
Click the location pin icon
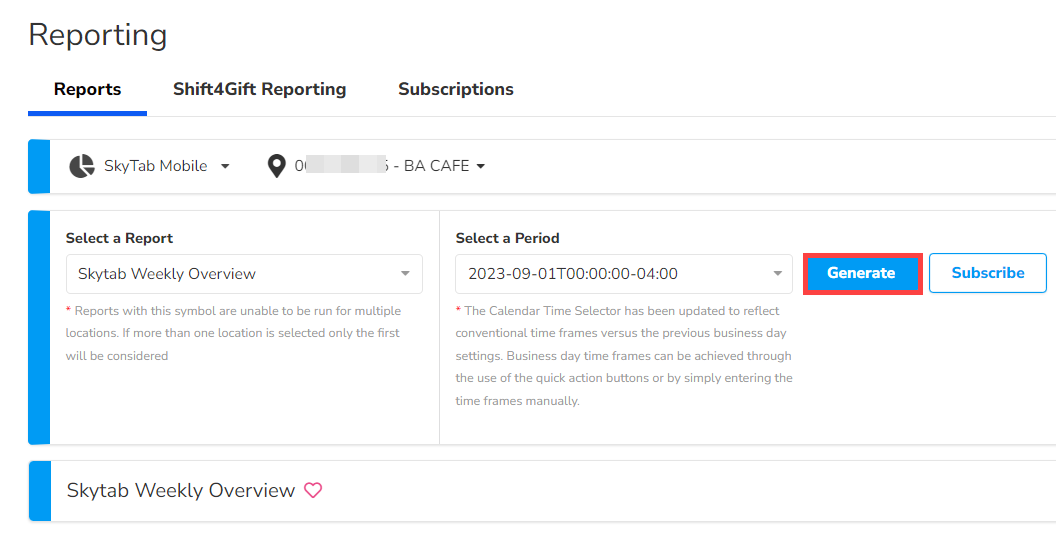coord(277,166)
